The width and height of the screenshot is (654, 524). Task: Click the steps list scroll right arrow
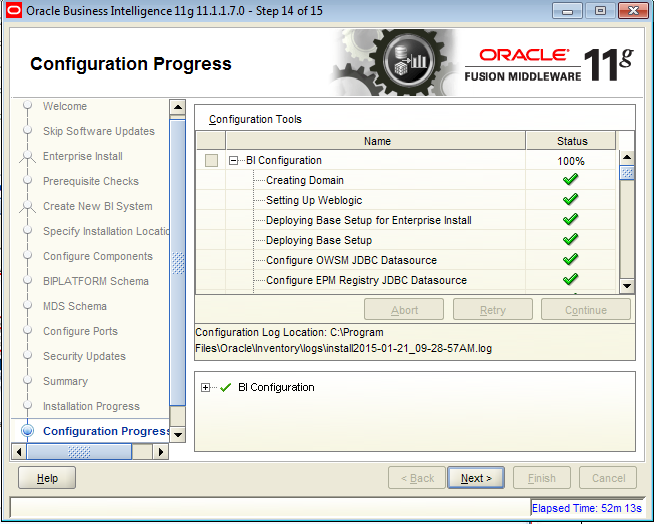161,452
